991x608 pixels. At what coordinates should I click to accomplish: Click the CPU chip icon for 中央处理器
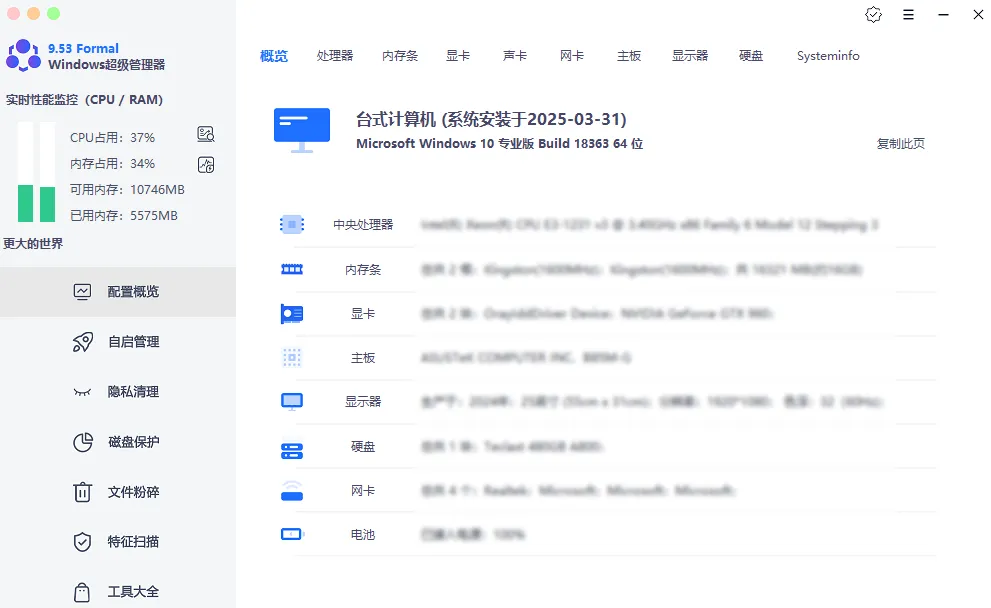(292, 224)
